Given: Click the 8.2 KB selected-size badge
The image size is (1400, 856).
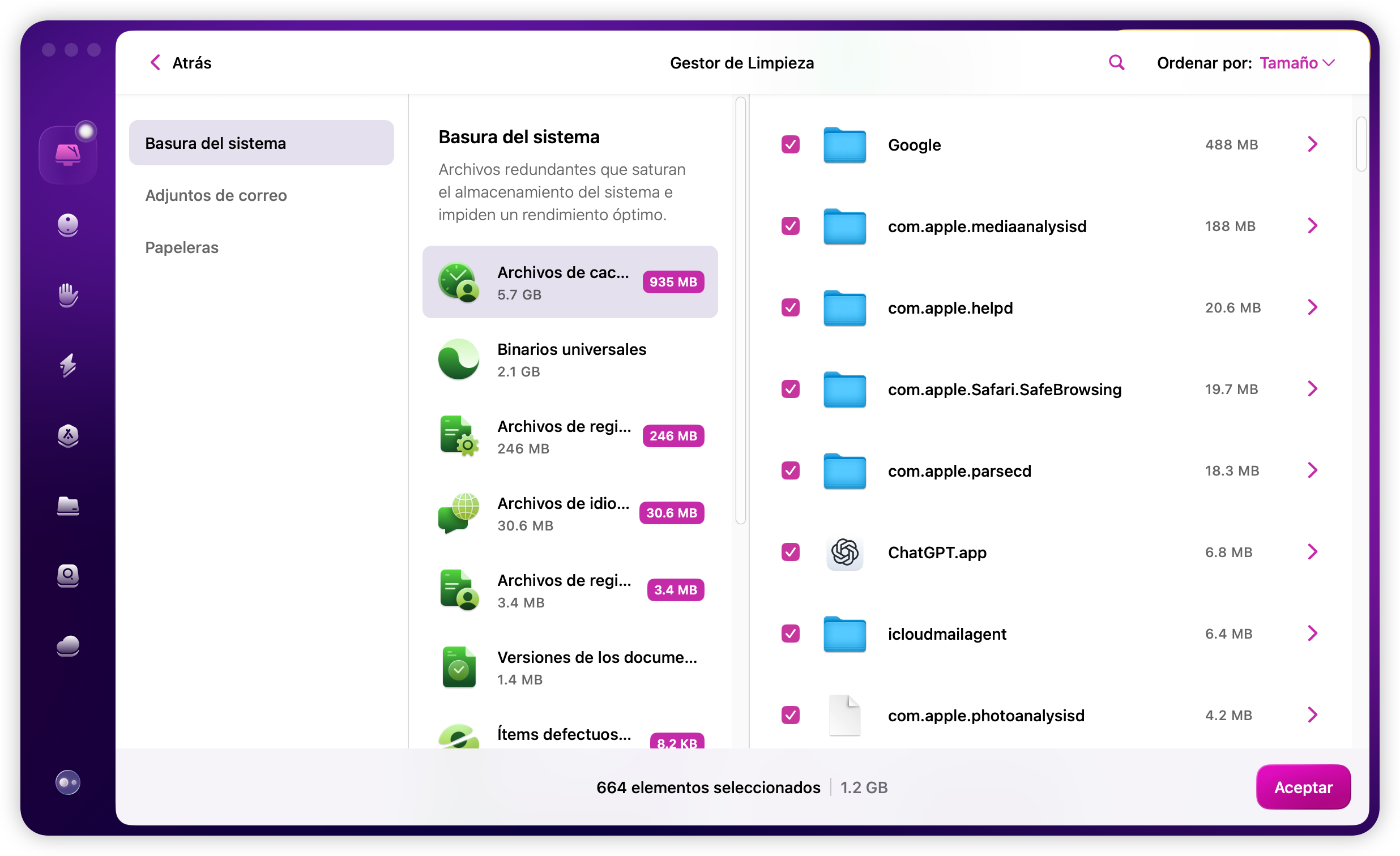Looking at the screenshot, I should pos(677,741).
